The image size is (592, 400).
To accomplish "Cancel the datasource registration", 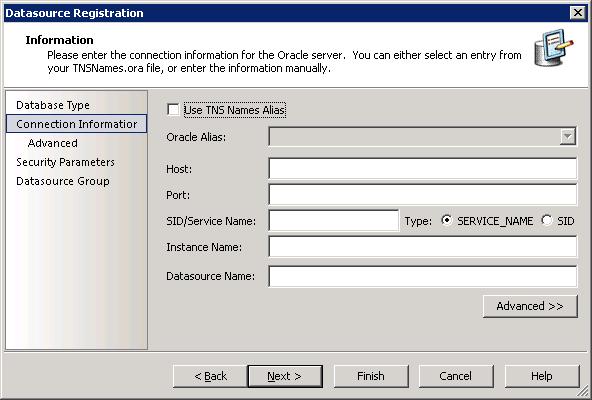I will point(456,376).
